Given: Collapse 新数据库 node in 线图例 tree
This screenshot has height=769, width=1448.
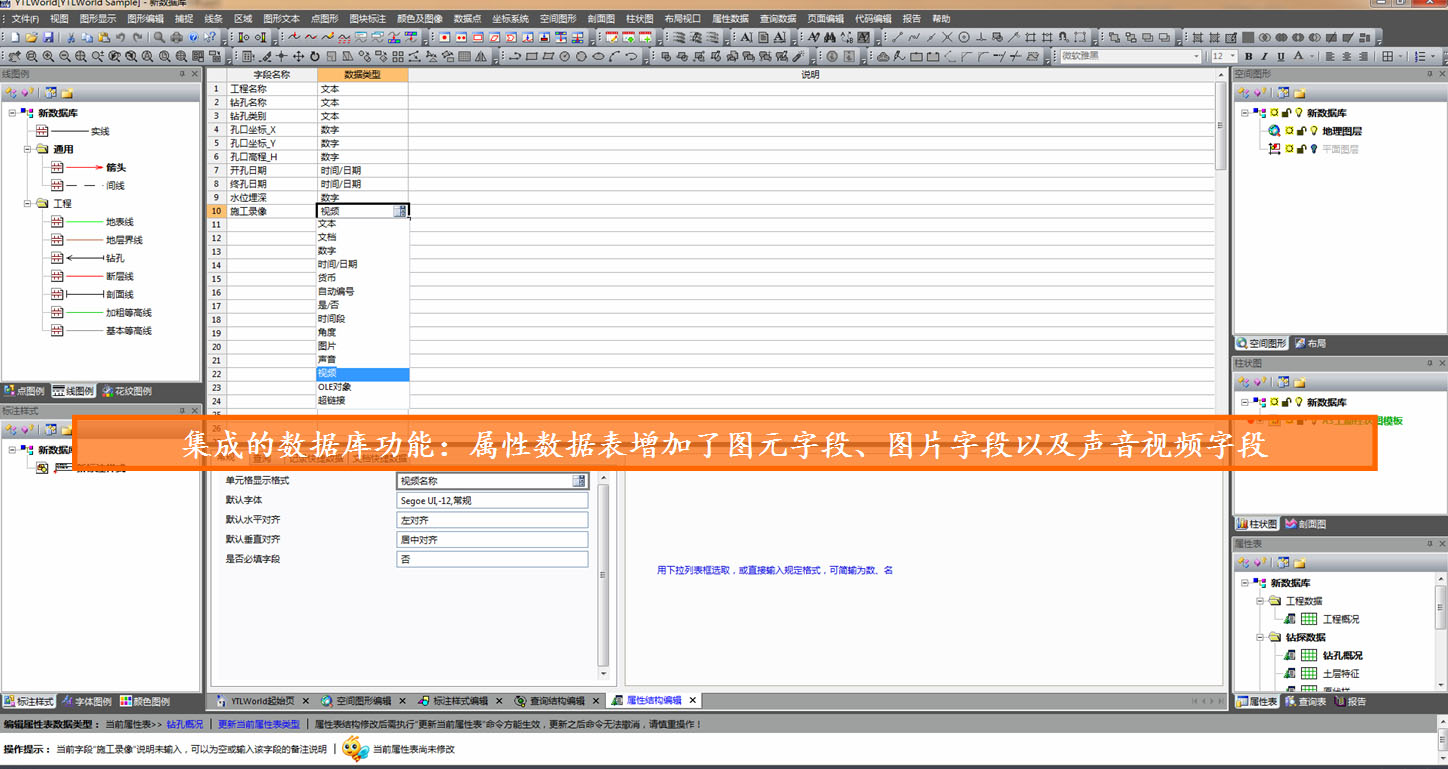Looking at the screenshot, I should pyautogui.click(x=12, y=113).
